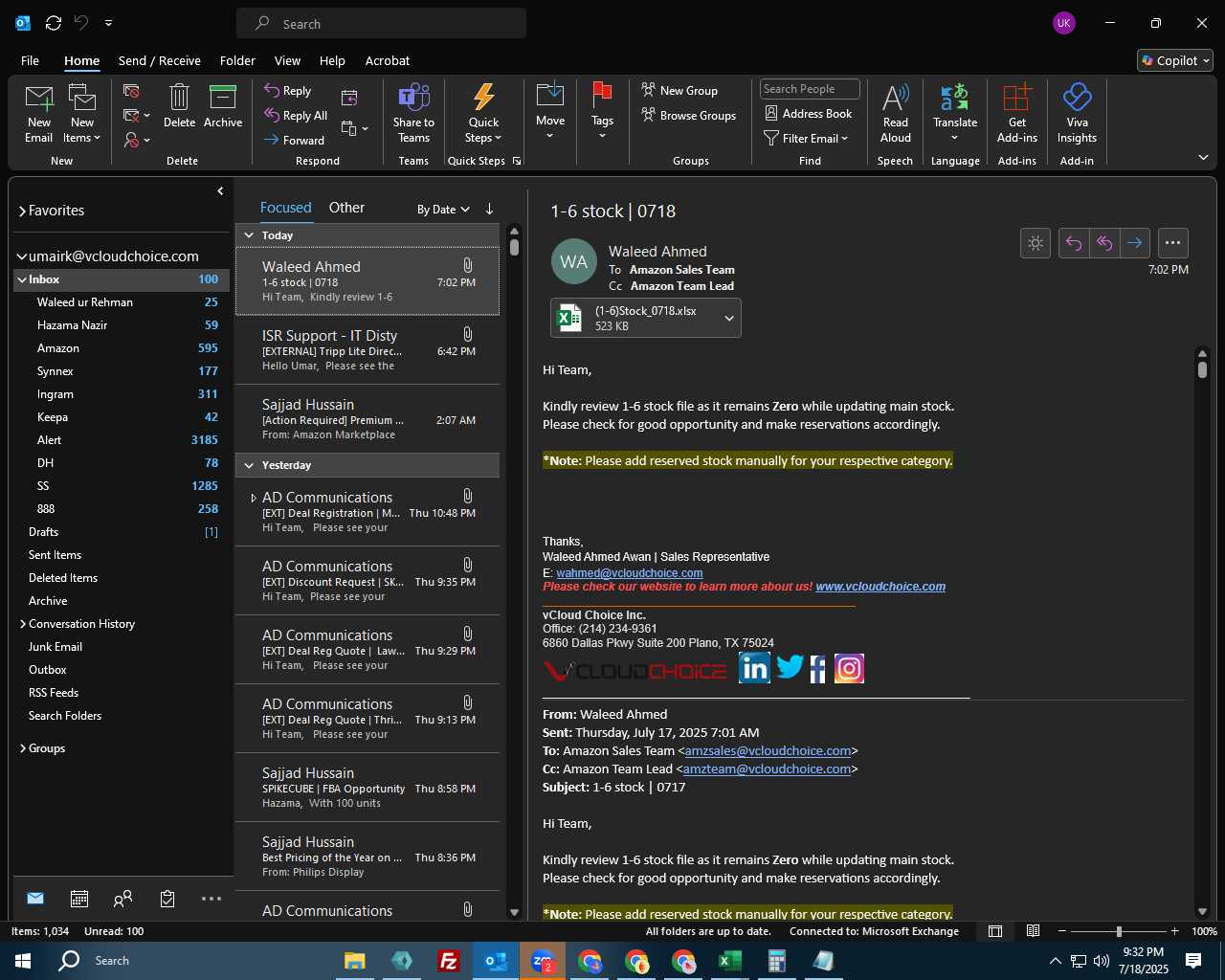Switch to the Tasks view

(x=167, y=899)
